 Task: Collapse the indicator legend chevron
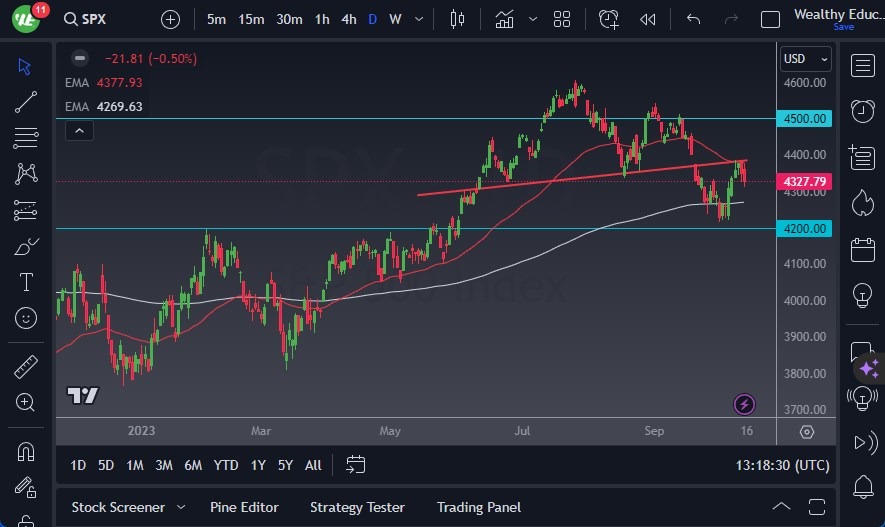pos(79,130)
